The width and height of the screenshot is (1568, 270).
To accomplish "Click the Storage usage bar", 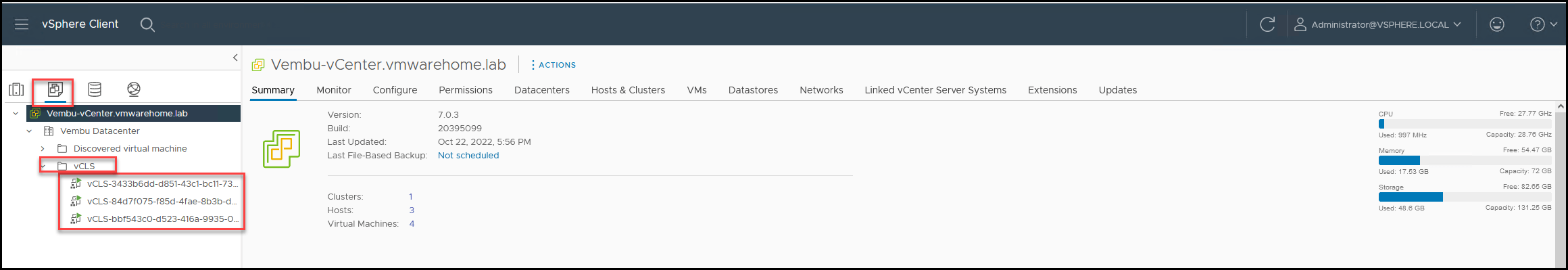I will click(1465, 197).
